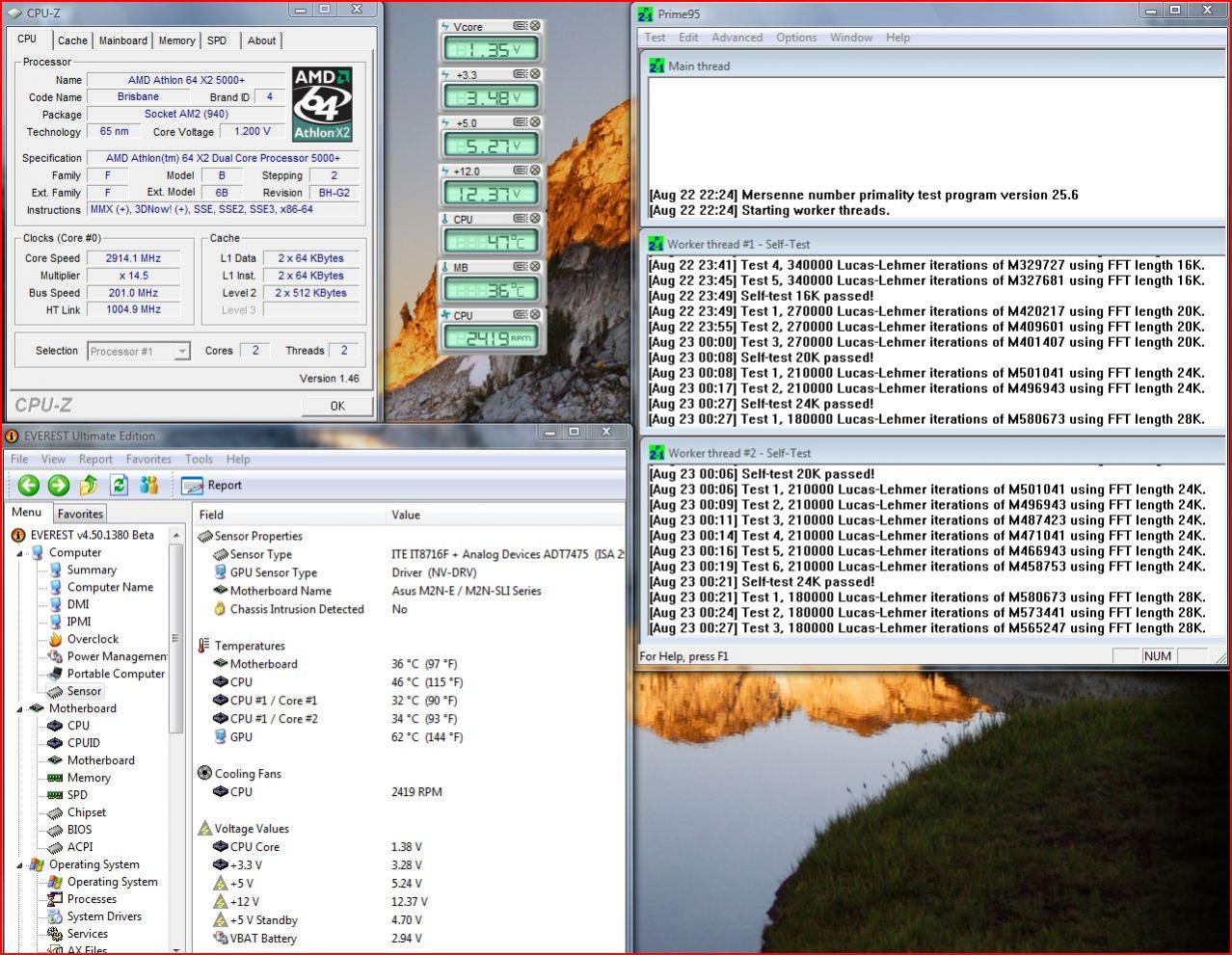Click the Temperatures thermometer icon
The image size is (1232, 955).
204,646
